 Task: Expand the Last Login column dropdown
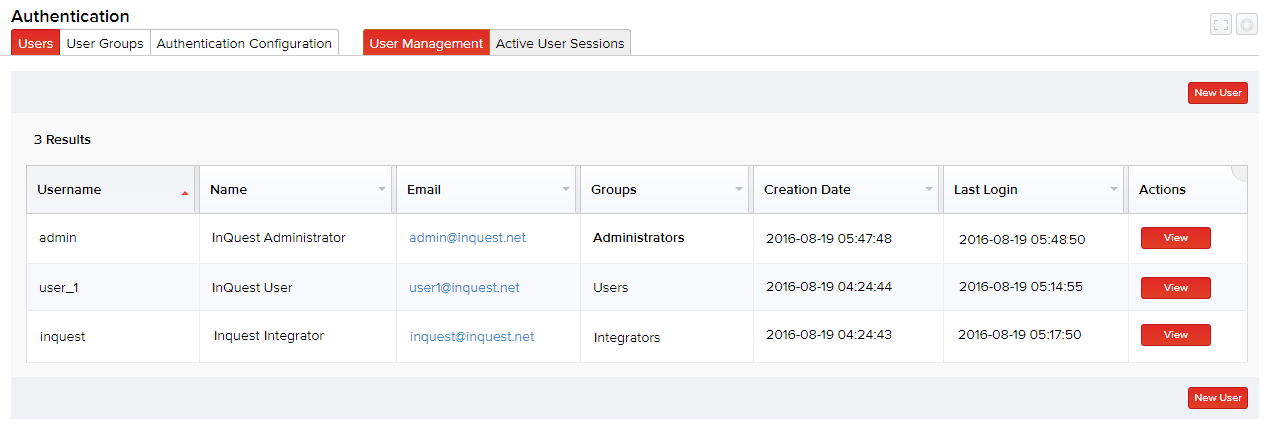[1114, 190]
